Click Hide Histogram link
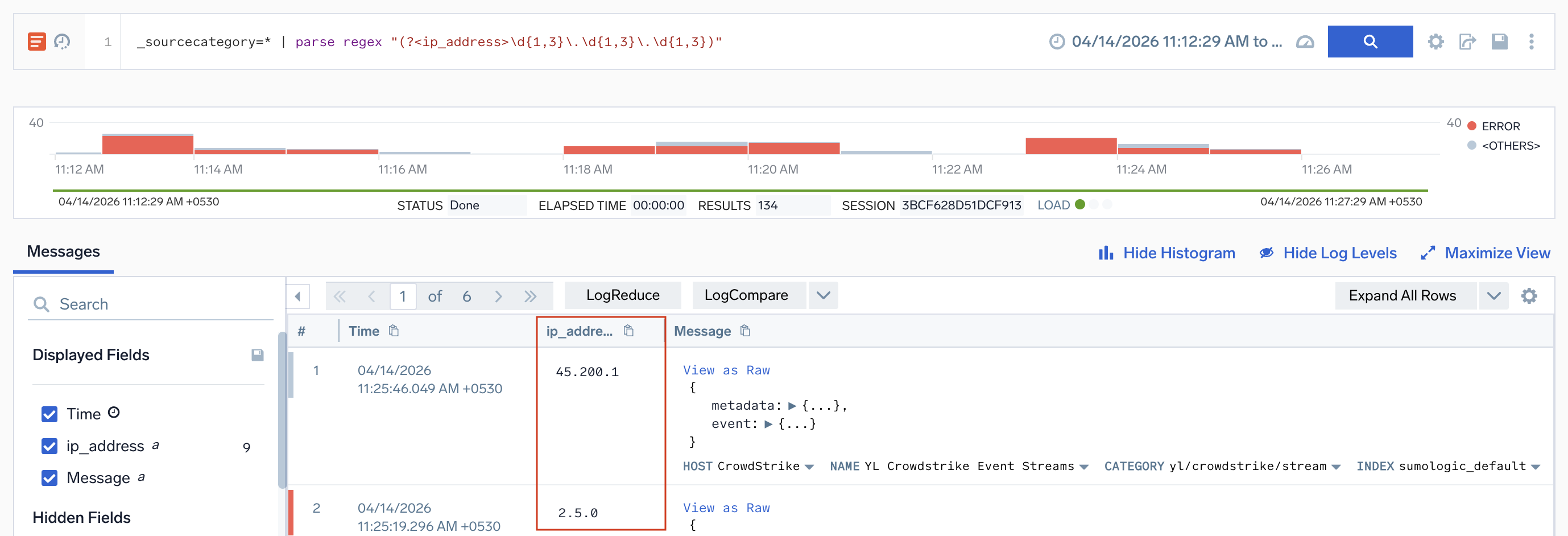 click(1178, 253)
